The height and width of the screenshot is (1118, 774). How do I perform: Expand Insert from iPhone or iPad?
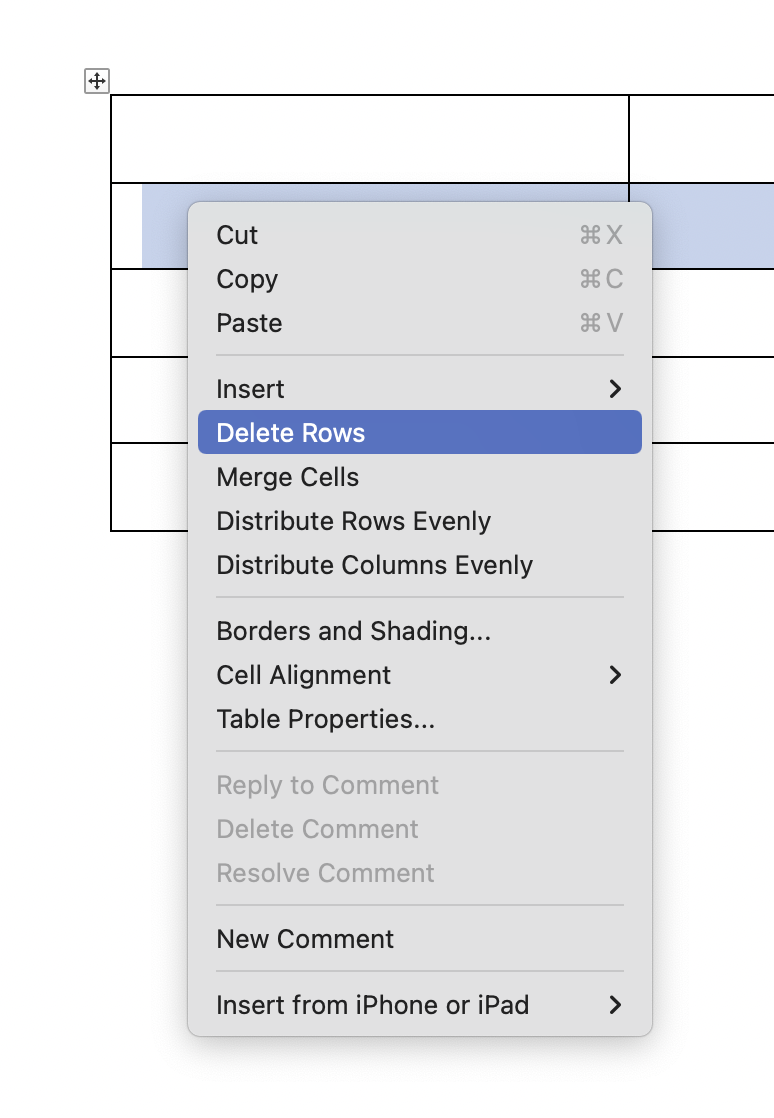[372, 1005]
